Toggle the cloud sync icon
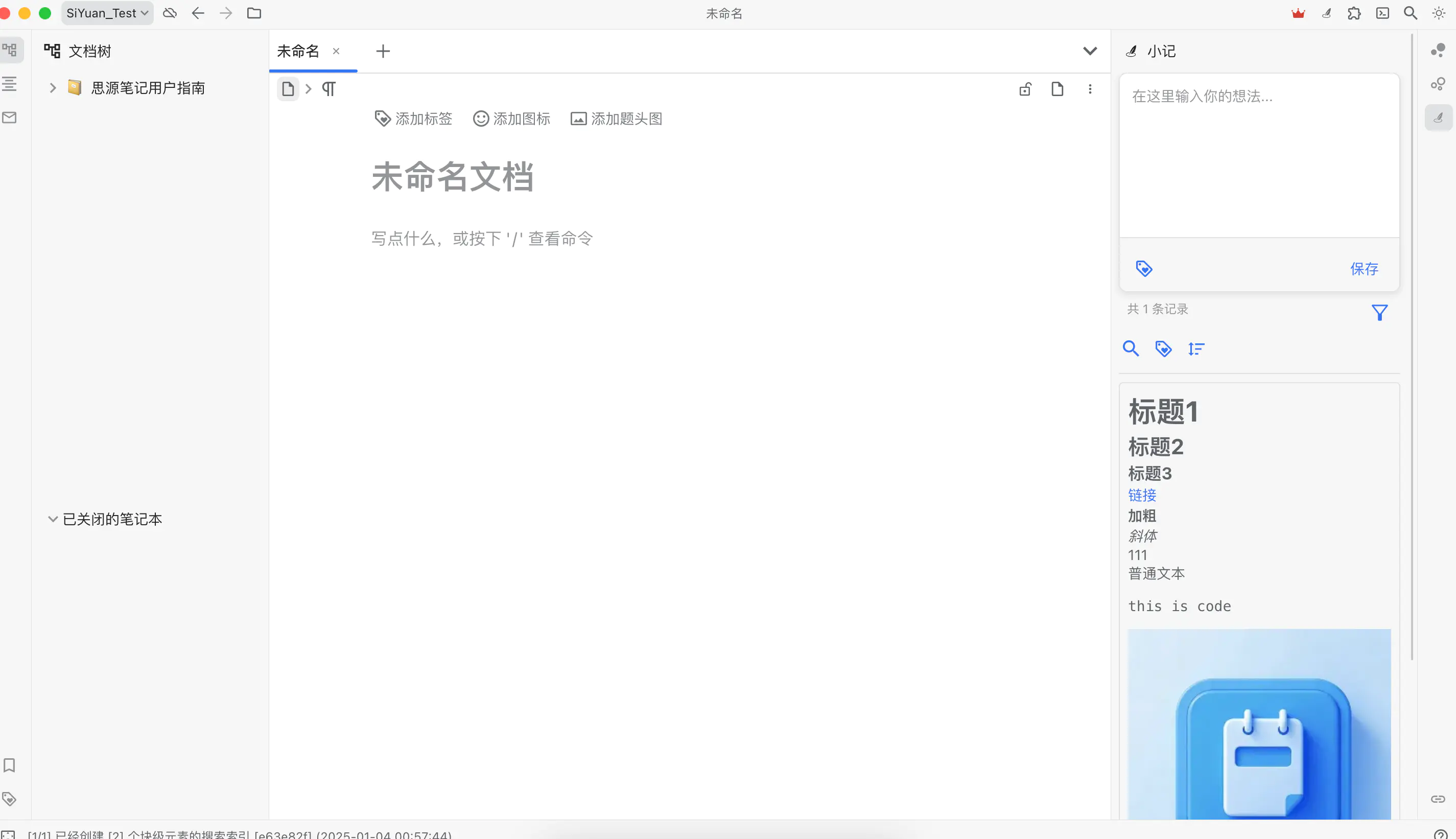 (169, 13)
